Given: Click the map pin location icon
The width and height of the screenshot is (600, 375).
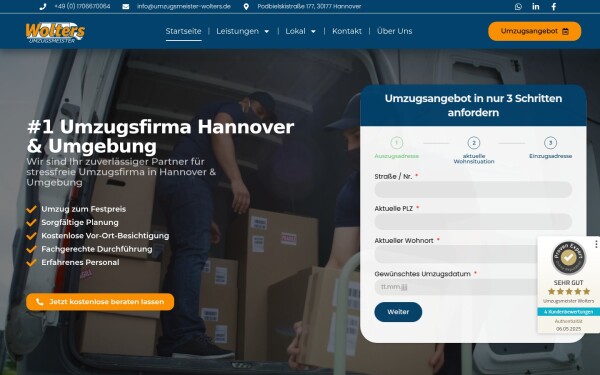Looking at the screenshot, I should (x=246, y=7).
